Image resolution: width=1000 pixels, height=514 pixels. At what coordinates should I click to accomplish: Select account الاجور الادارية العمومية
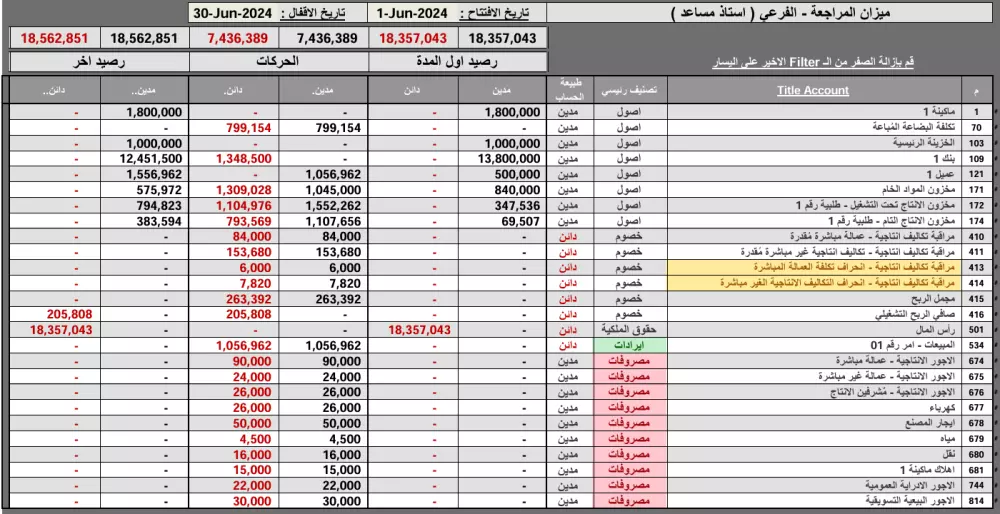click(812, 485)
